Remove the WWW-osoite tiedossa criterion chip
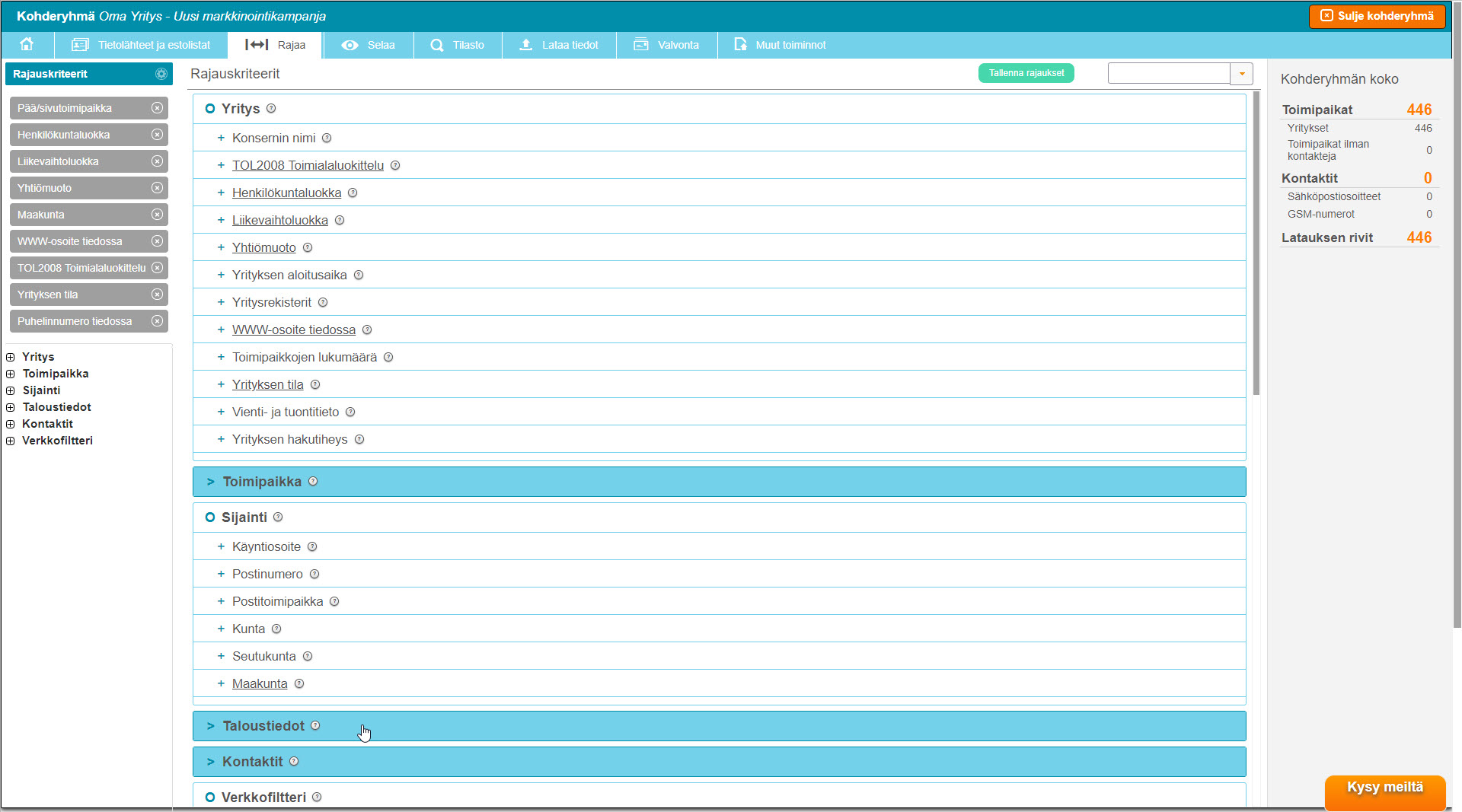Image resolution: width=1462 pixels, height=812 pixels. 157,241
